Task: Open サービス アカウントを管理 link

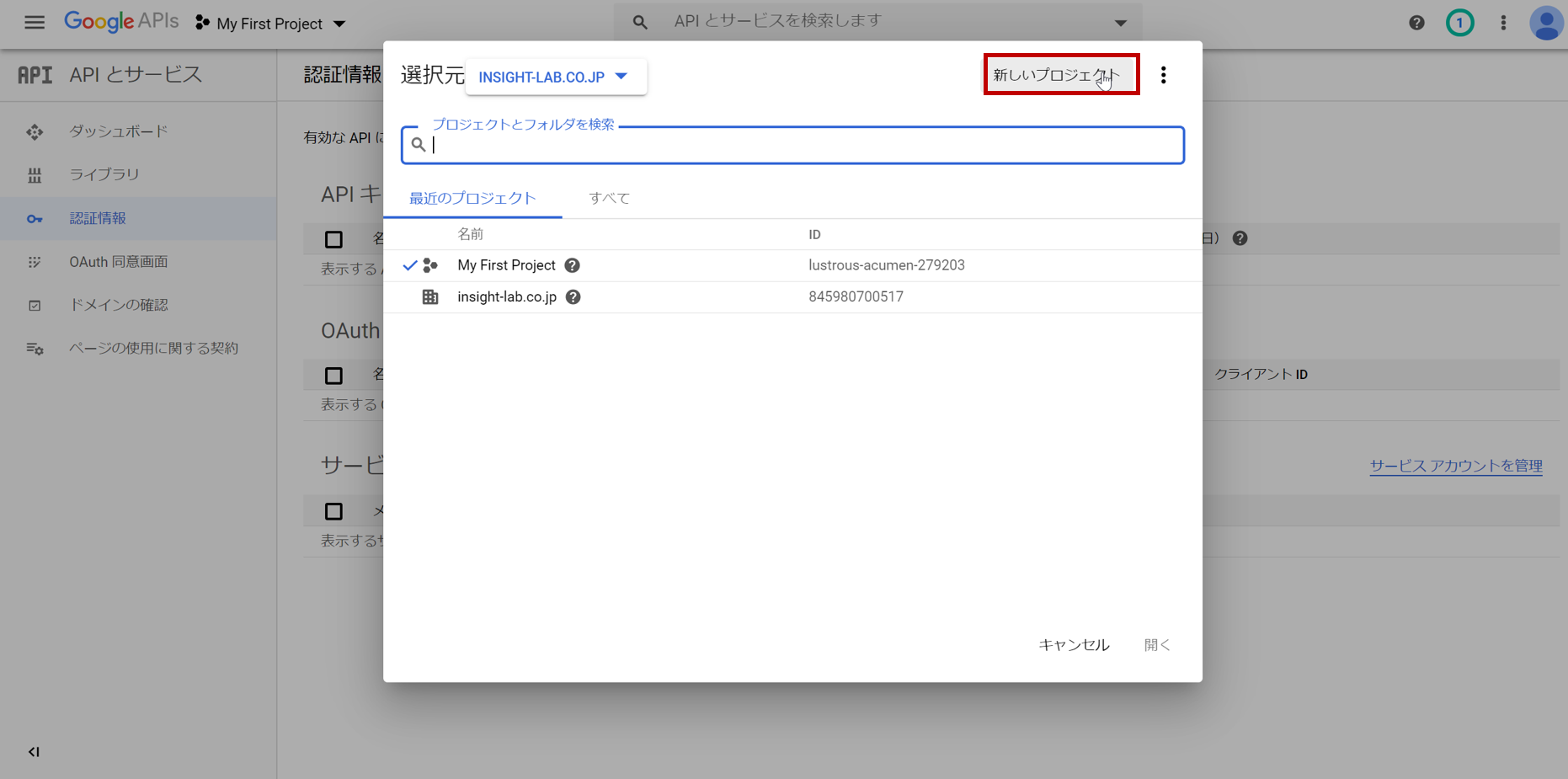Action: click(x=1456, y=466)
